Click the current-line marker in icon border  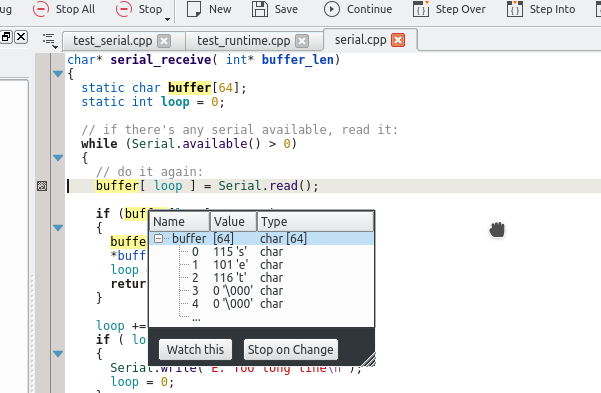click(42, 186)
